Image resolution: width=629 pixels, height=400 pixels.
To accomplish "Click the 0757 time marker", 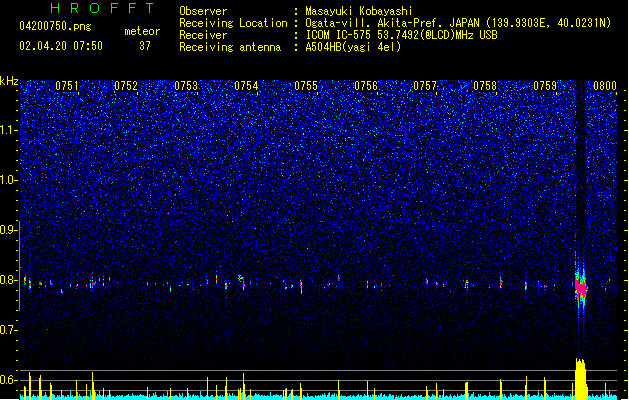I will 425,86.
